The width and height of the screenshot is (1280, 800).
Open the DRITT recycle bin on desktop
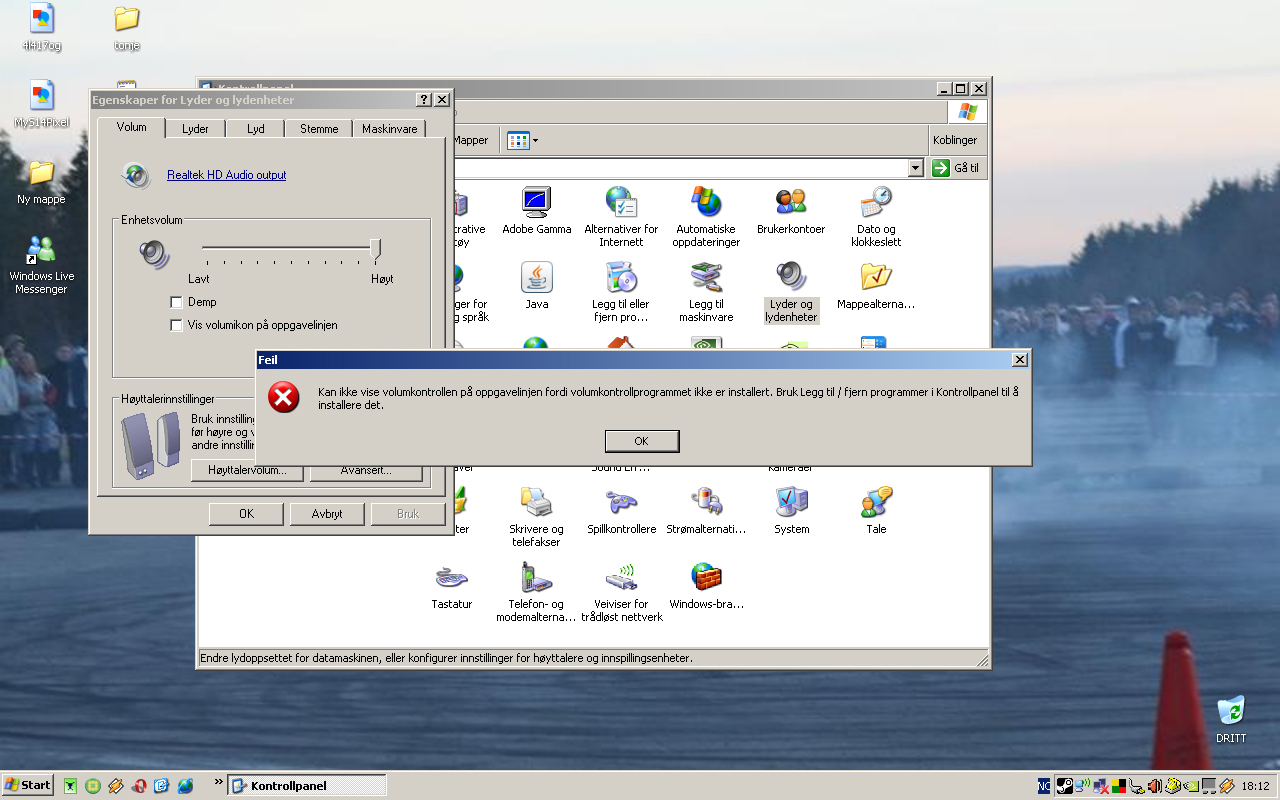[x=1231, y=711]
